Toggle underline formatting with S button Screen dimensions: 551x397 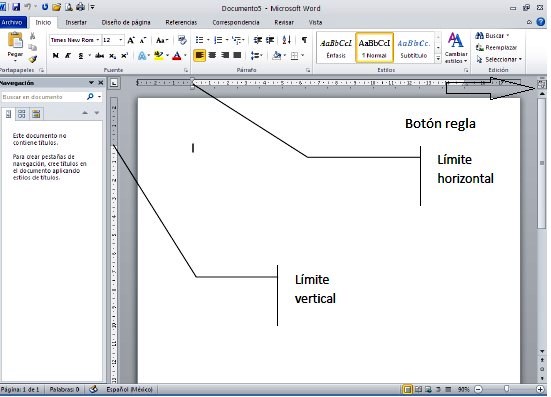pyautogui.click(x=80, y=56)
